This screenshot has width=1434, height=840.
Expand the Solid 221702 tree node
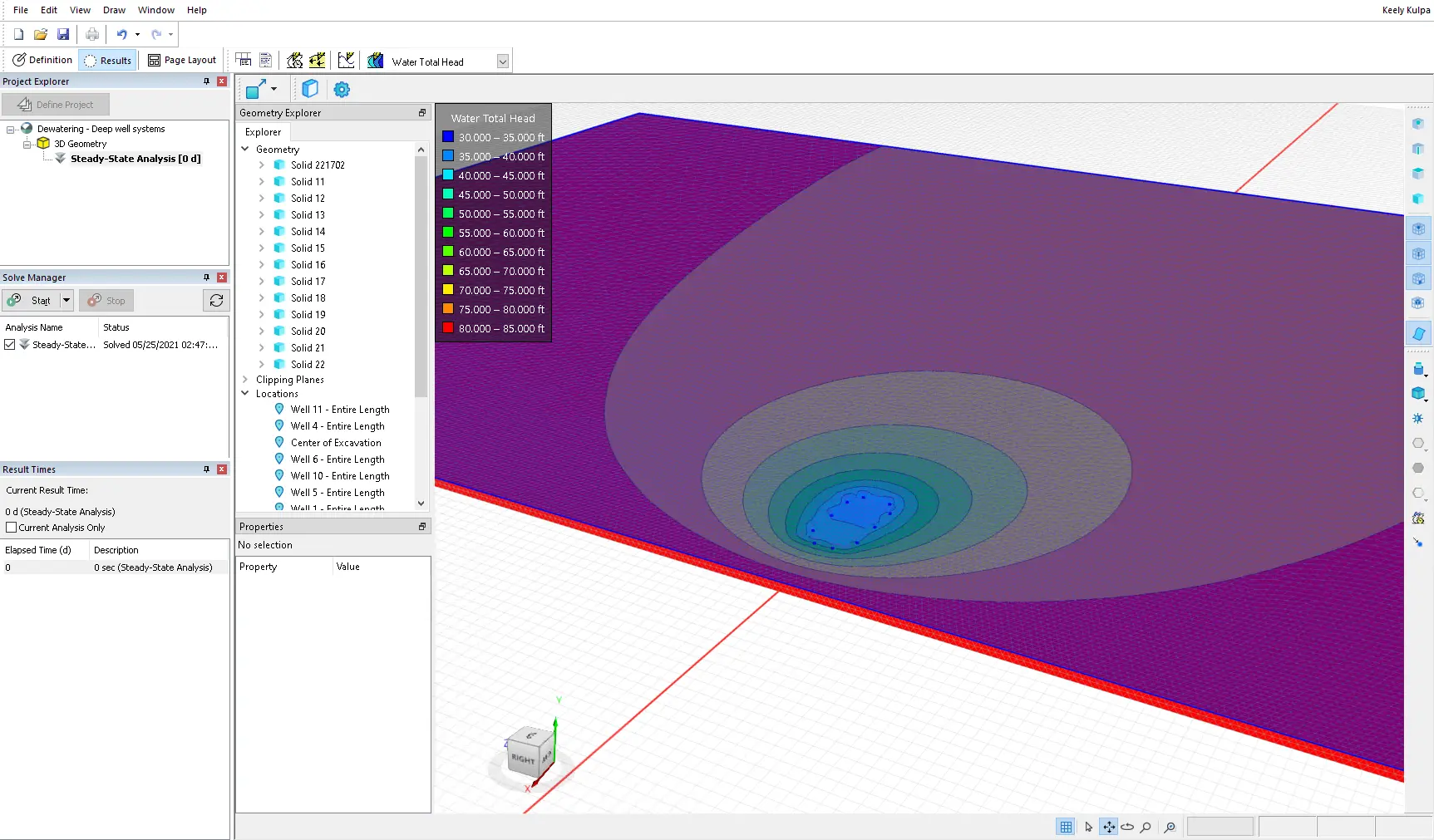pos(262,165)
